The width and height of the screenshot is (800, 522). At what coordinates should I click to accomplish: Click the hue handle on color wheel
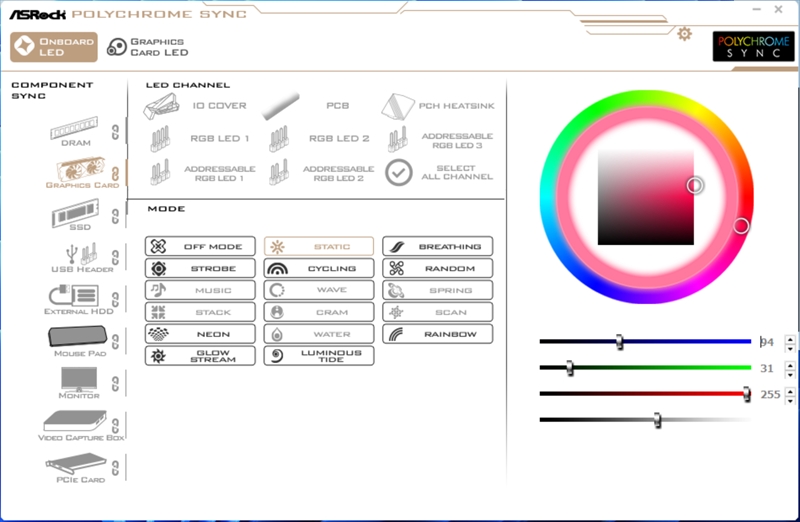point(741,226)
